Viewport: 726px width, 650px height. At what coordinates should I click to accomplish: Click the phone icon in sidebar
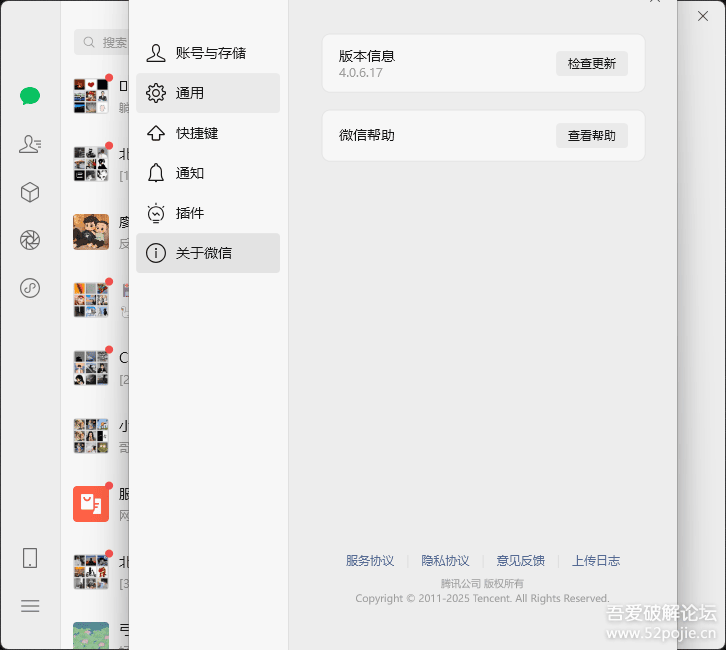[x=30, y=558]
